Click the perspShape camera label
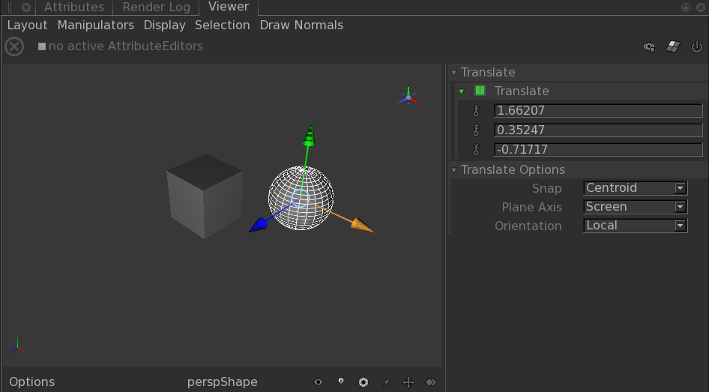Viewport: 709px width, 392px height. (222, 382)
